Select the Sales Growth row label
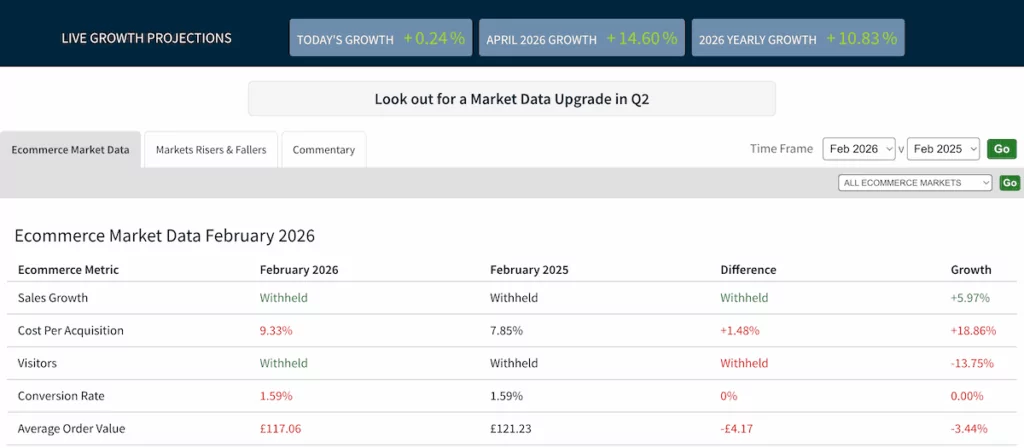 click(53, 298)
